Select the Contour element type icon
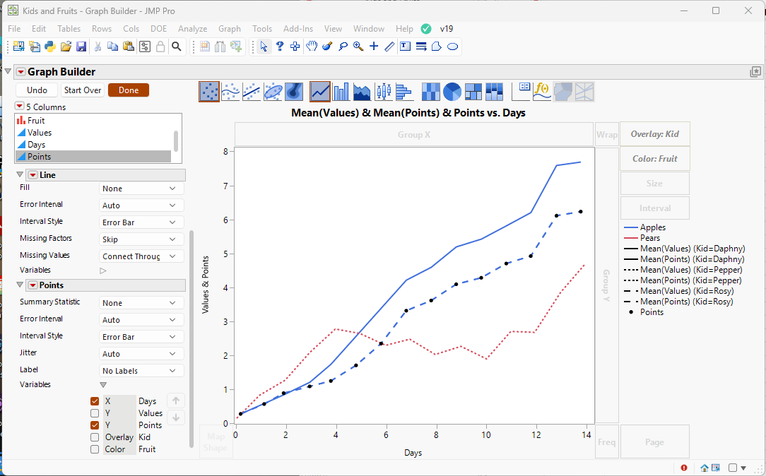The image size is (766, 476). click(294, 91)
